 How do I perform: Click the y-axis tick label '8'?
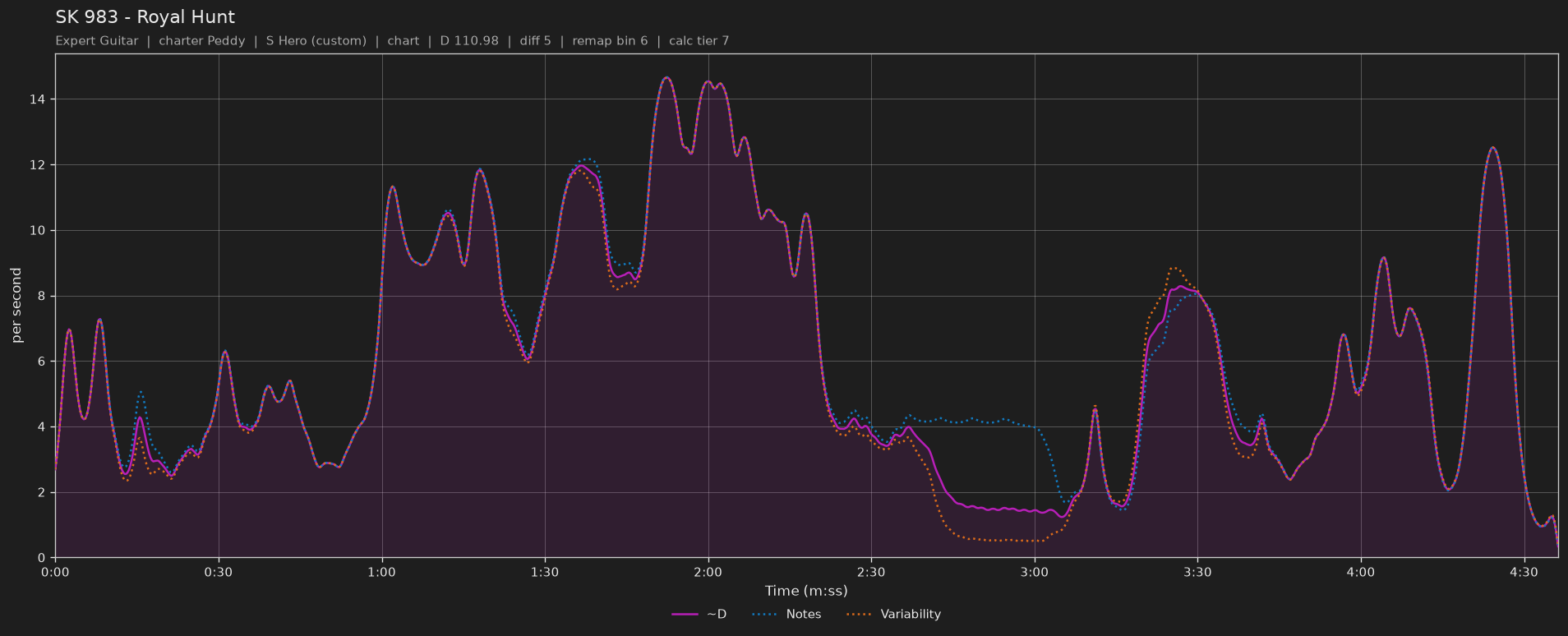pos(41,296)
